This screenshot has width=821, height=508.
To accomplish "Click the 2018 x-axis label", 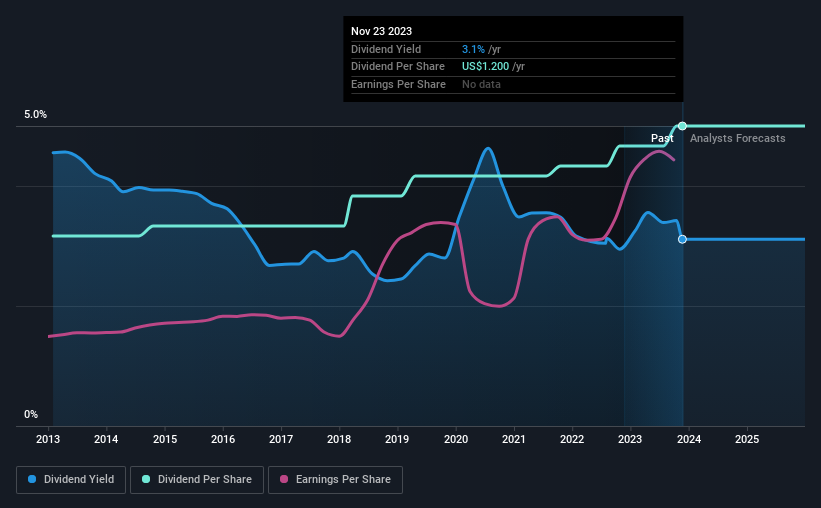I will pyautogui.click(x=339, y=439).
